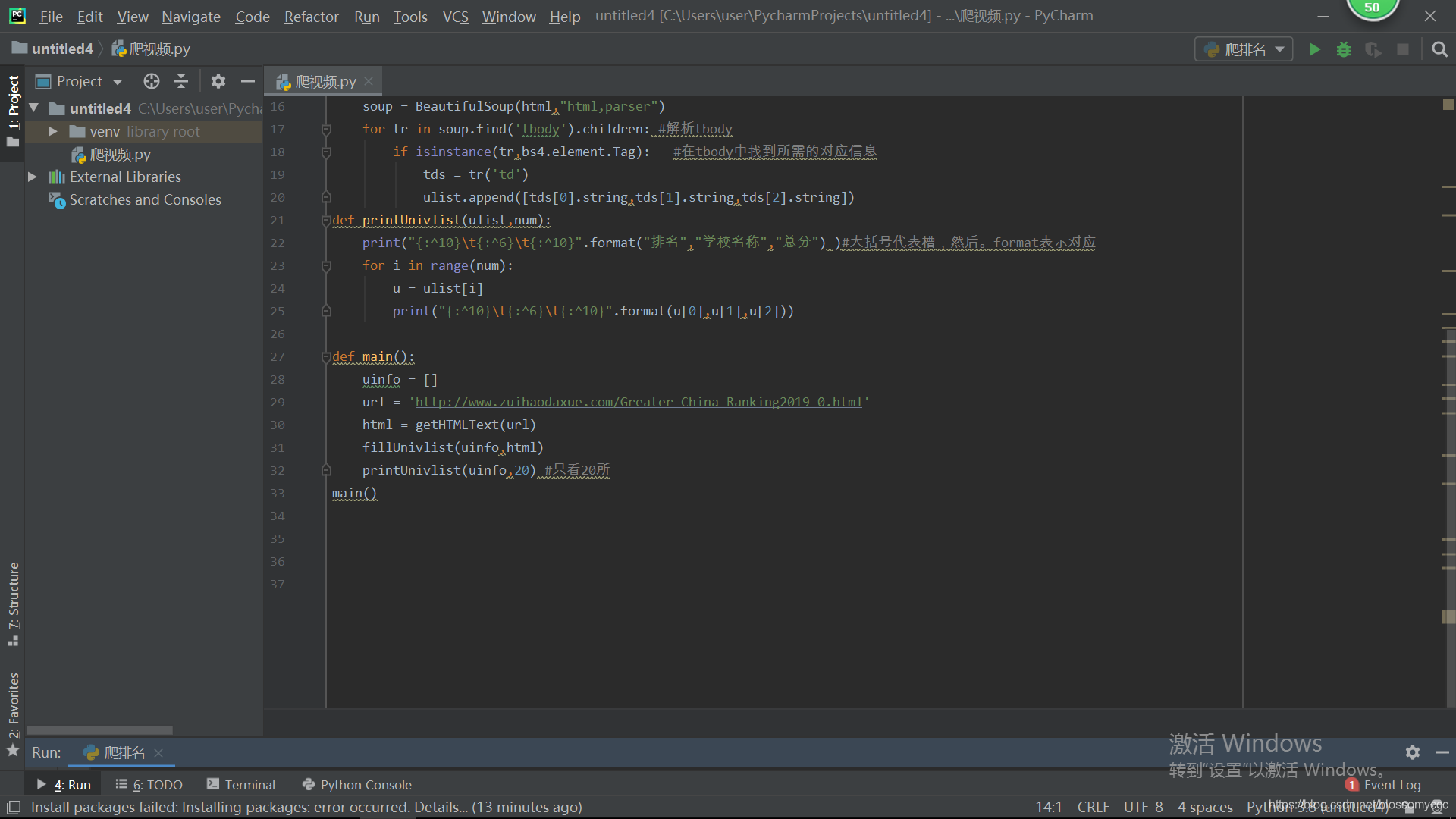Click Project panel horizontal scrollbar
The image size is (1456, 819).
coord(99,730)
